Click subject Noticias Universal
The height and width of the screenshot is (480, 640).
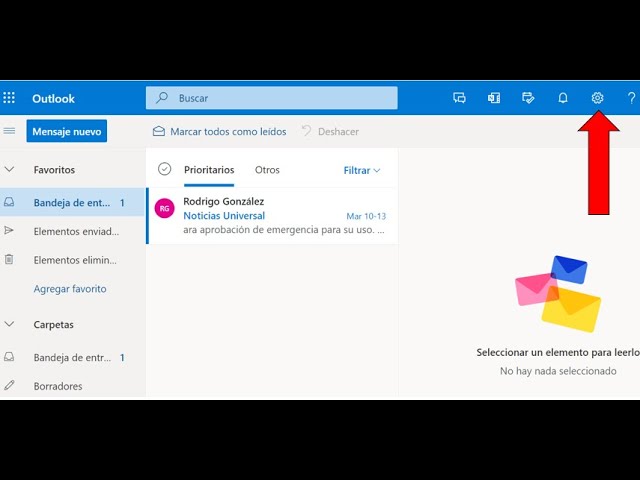point(224,216)
